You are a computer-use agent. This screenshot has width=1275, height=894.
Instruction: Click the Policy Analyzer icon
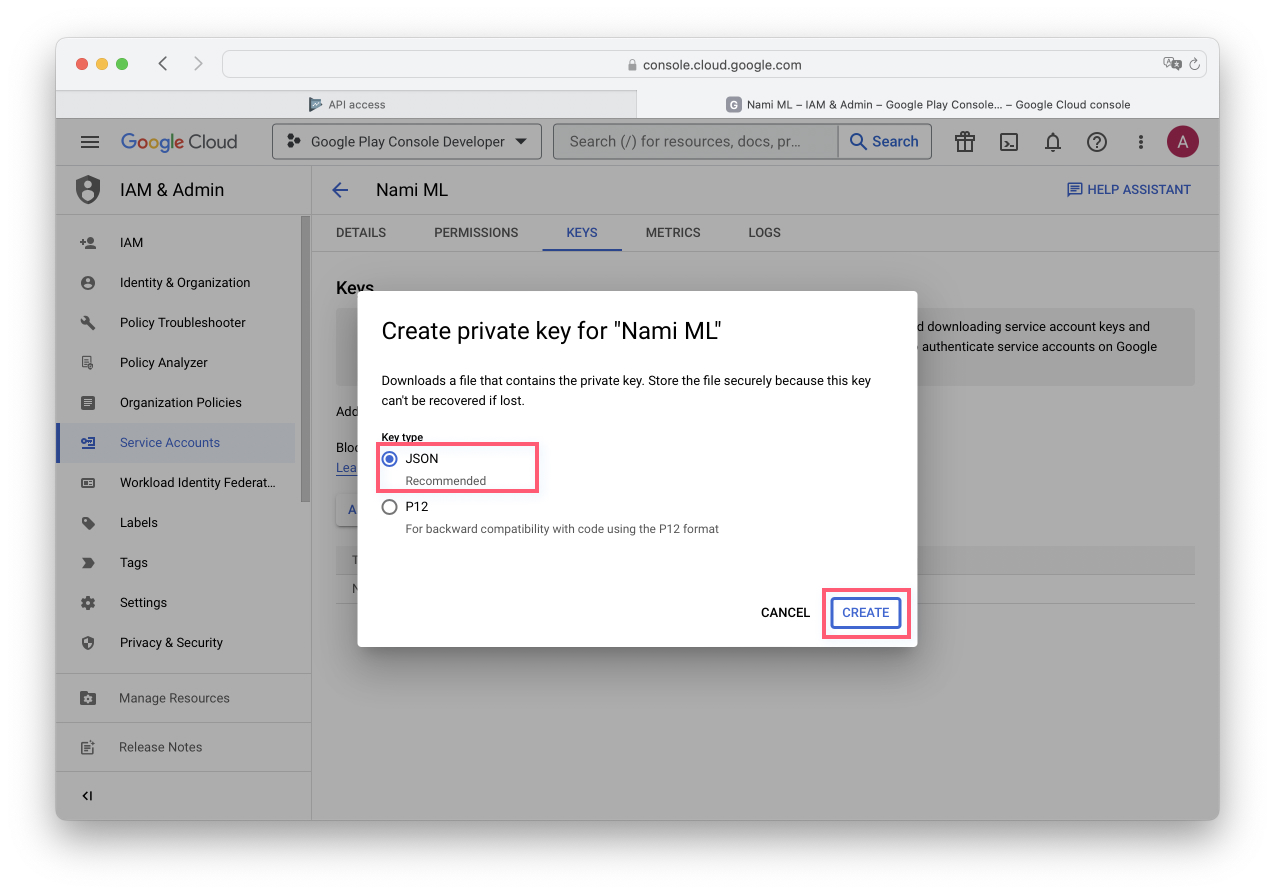(x=88, y=363)
